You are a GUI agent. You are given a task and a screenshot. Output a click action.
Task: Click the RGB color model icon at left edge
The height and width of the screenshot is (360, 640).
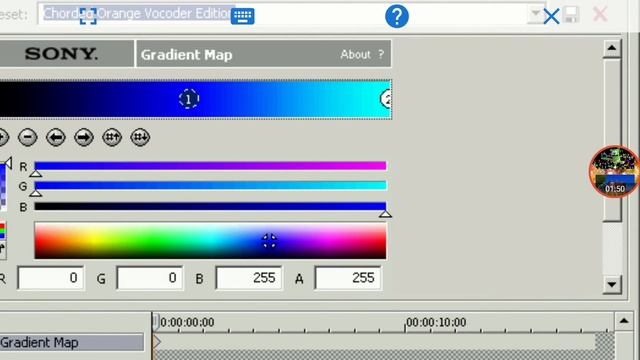[2, 231]
